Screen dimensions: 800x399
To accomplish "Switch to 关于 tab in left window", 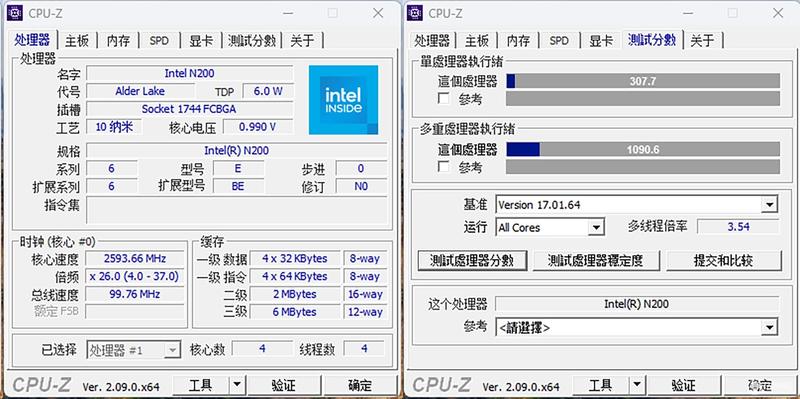I will [302, 41].
